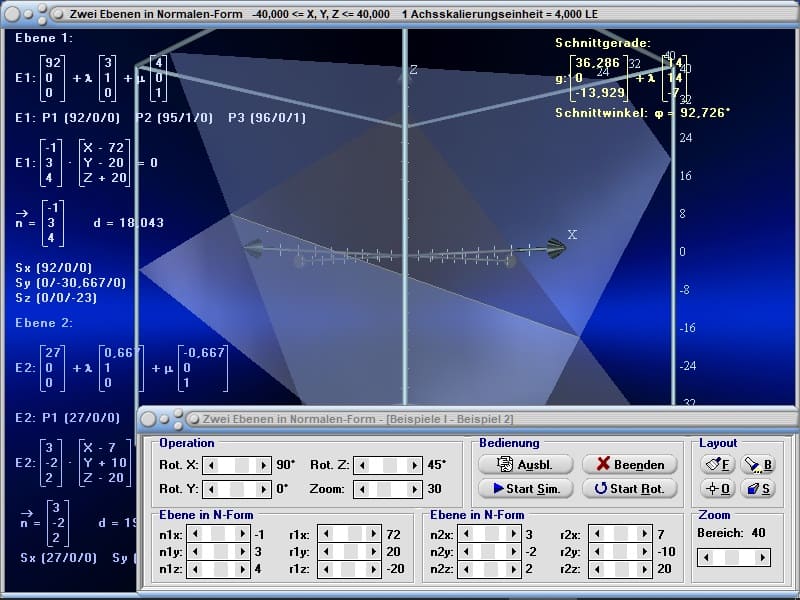Decrease r2x with left arrow

596,534
